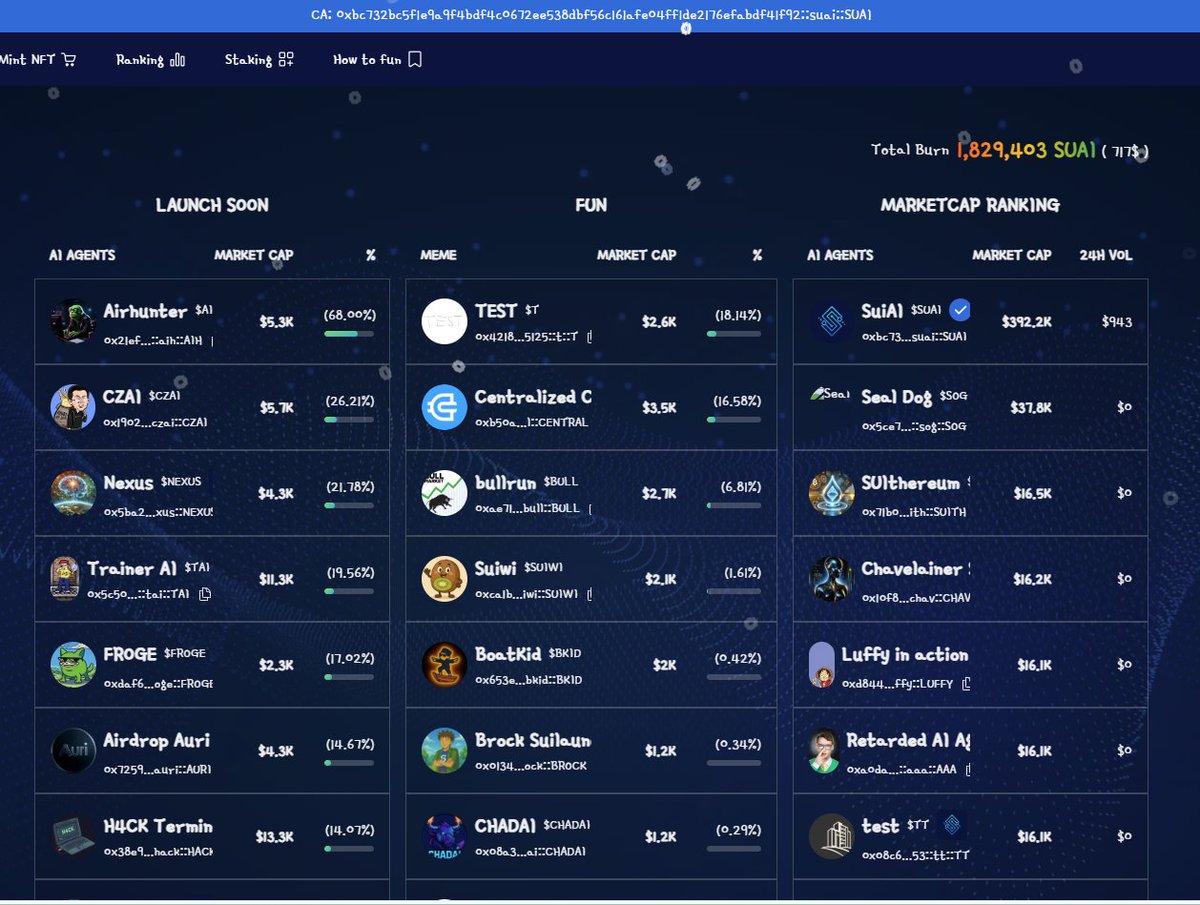Click the Nexus avatar icon
The width and height of the screenshot is (1200, 905).
click(74, 493)
